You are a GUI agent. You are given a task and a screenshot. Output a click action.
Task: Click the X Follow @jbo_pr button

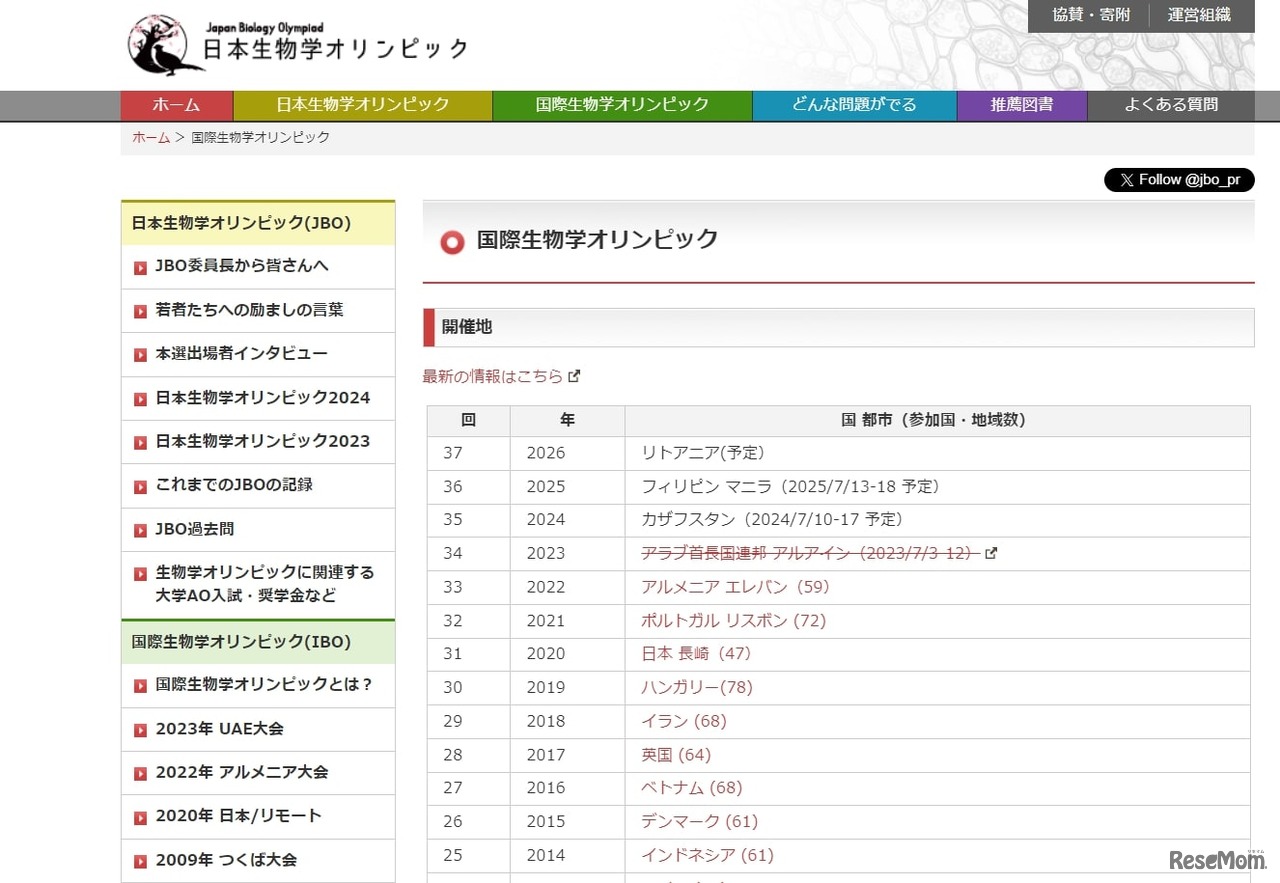click(x=1179, y=180)
